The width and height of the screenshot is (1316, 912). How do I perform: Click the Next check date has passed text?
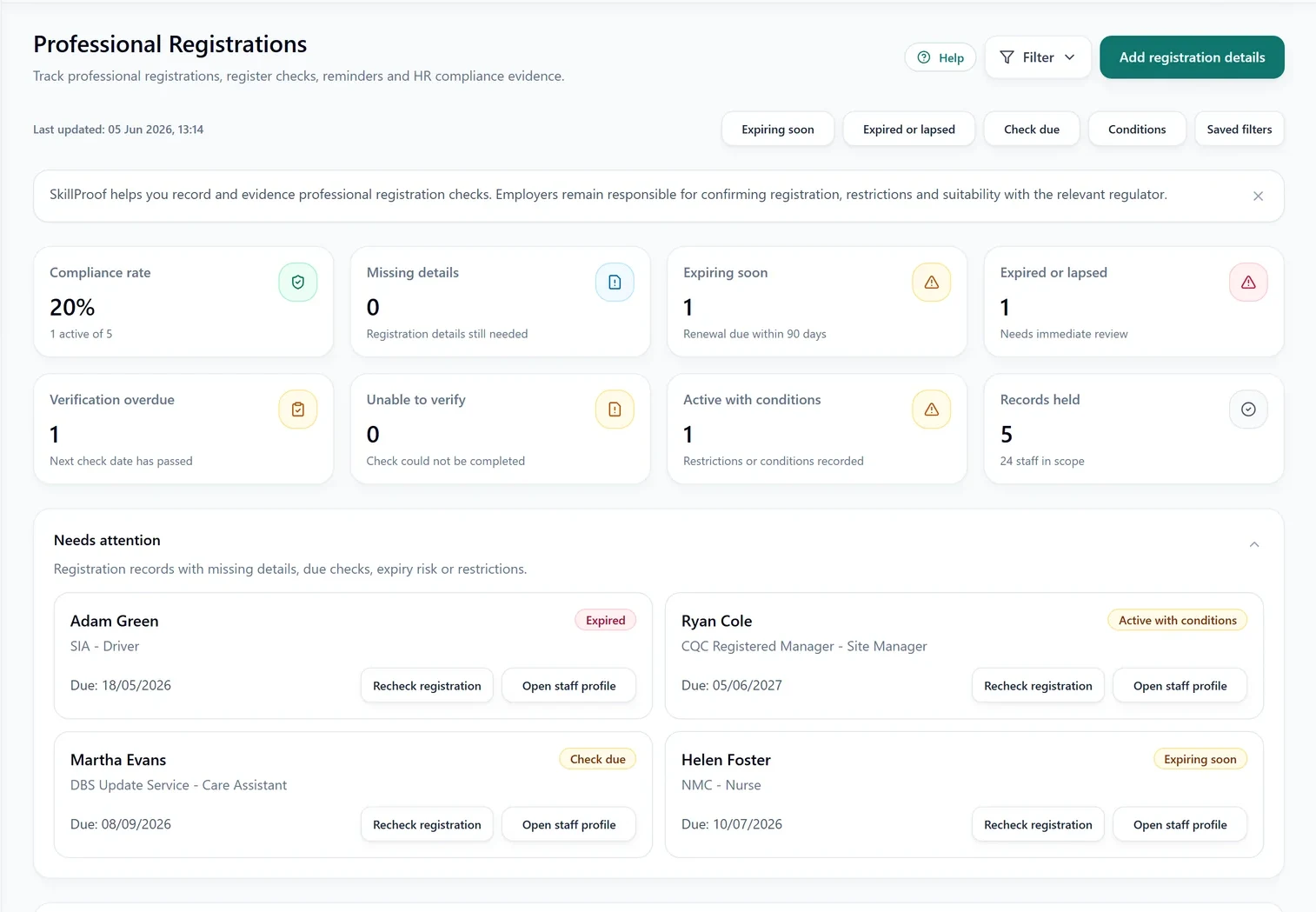[x=121, y=461]
